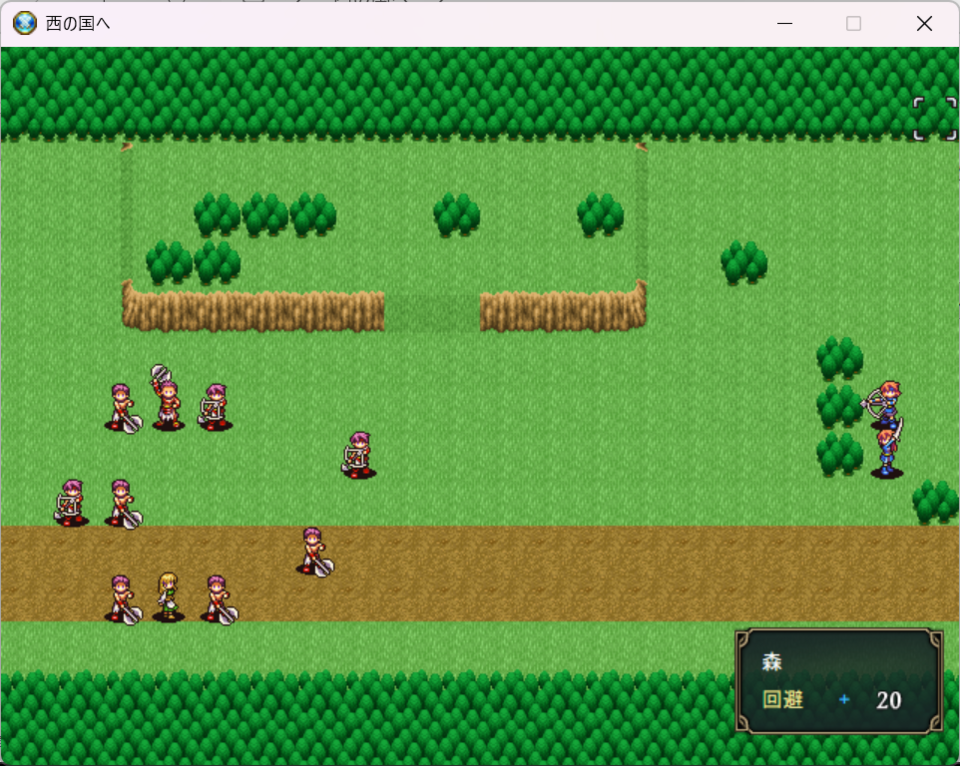Click the white bracket map cursor

[x=935, y=118]
